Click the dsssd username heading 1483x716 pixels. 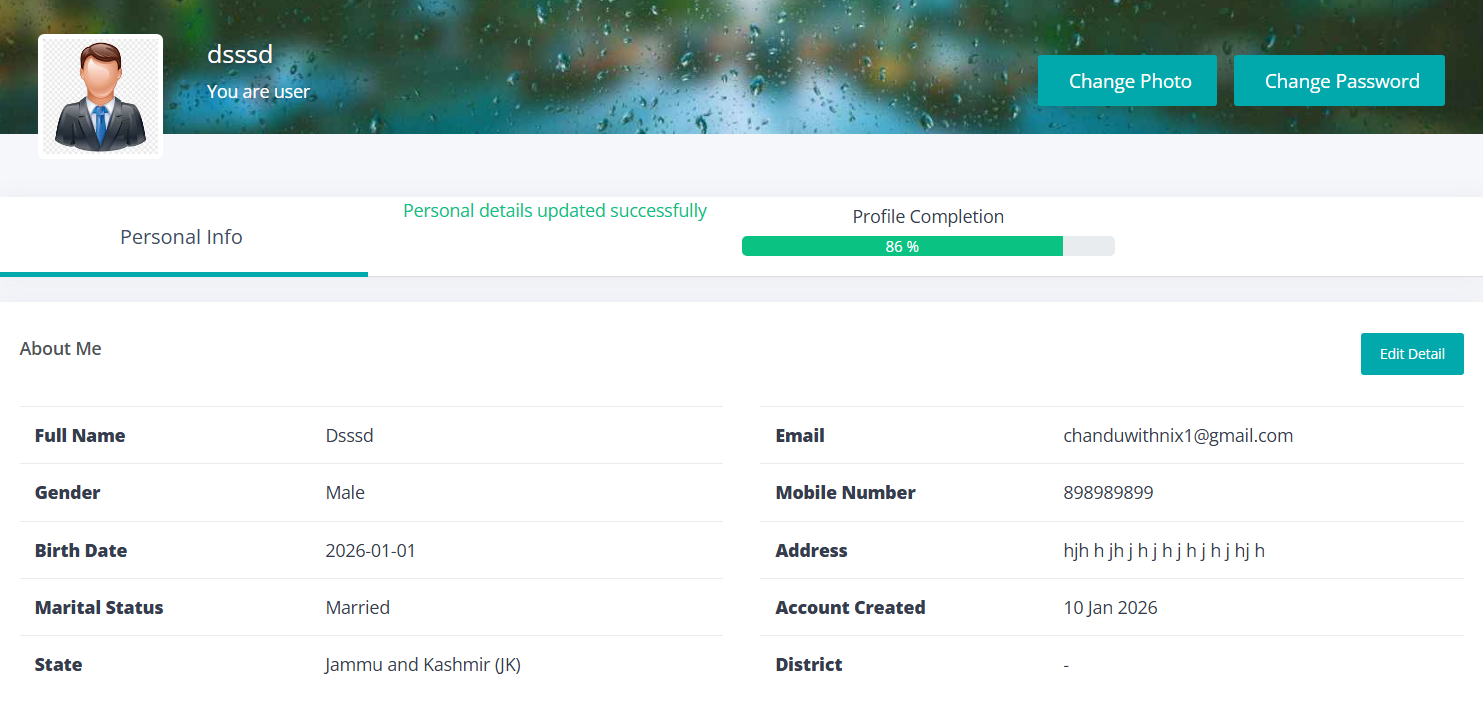[240, 54]
